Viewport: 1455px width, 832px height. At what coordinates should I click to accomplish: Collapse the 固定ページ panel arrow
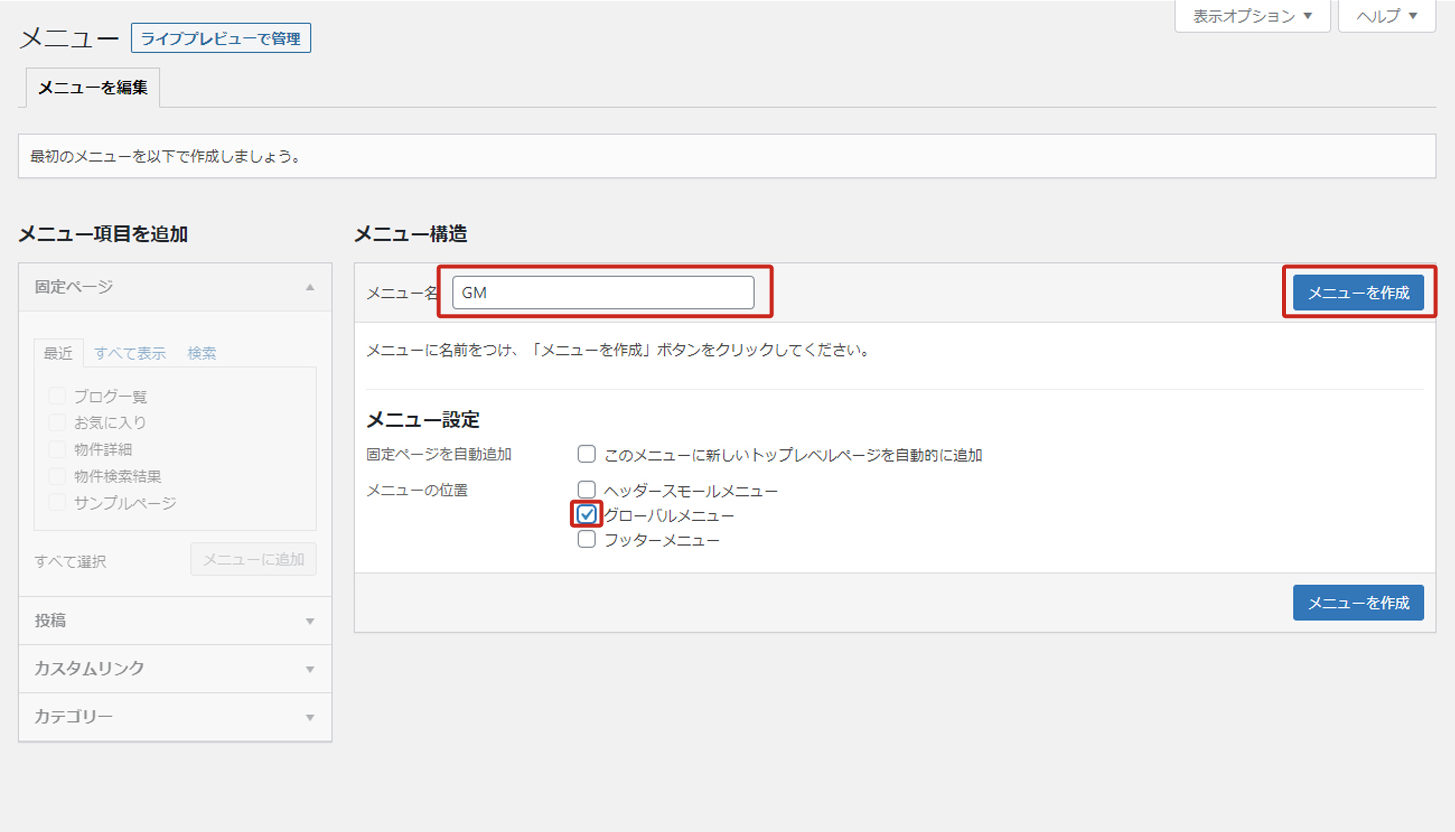click(310, 287)
